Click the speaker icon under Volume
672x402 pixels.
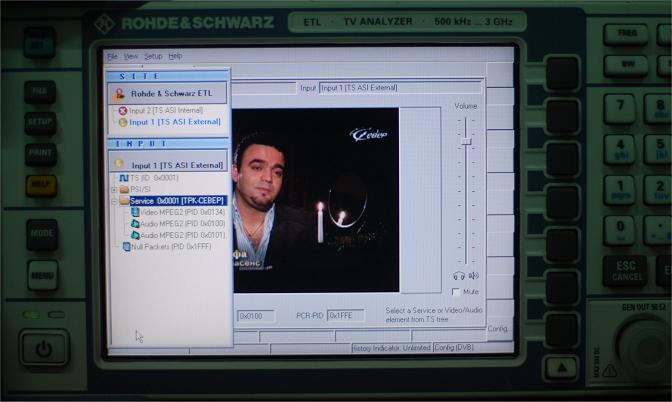tap(474, 275)
